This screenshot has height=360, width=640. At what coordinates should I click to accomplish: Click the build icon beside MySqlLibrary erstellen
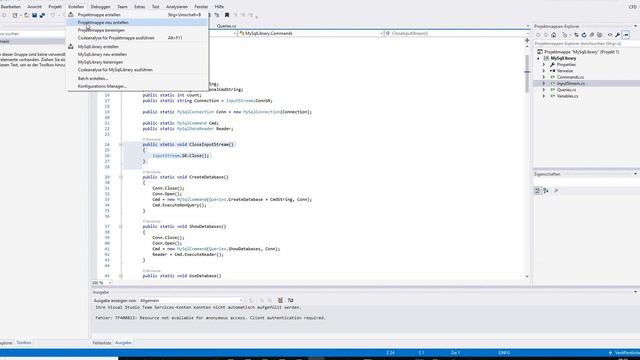(71, 47)
